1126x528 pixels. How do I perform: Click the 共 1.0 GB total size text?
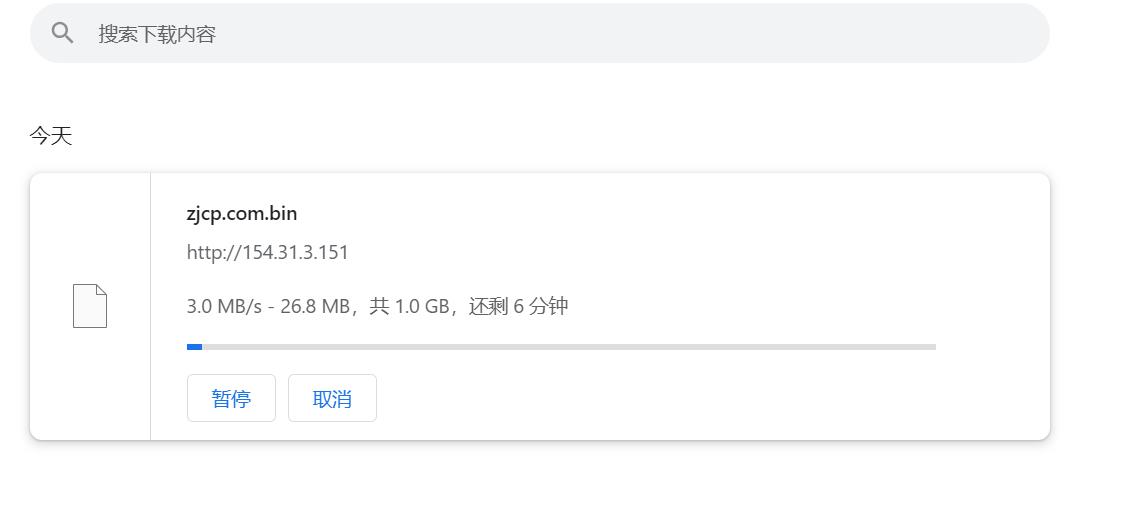coord(409,306)
